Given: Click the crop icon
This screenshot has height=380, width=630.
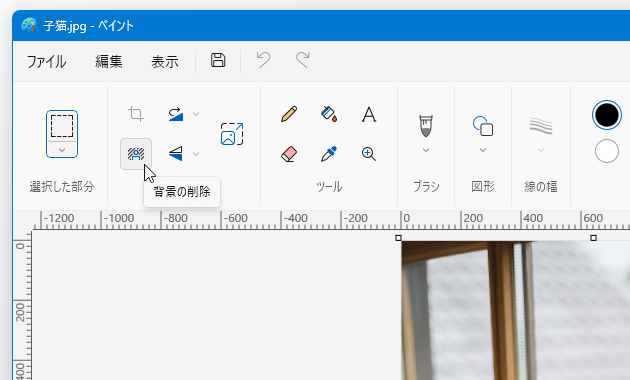Looking at the screenshot, I should (x=136, y=114).
